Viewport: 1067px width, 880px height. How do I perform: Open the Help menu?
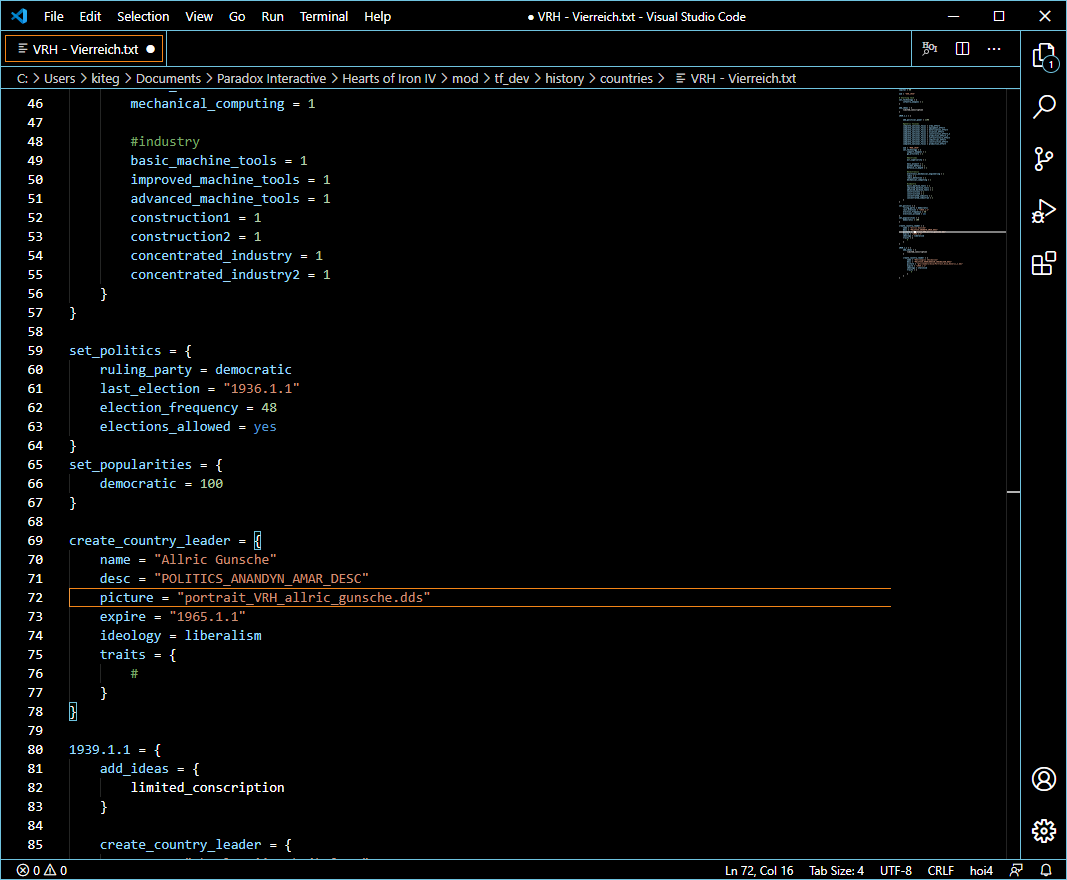377,16
